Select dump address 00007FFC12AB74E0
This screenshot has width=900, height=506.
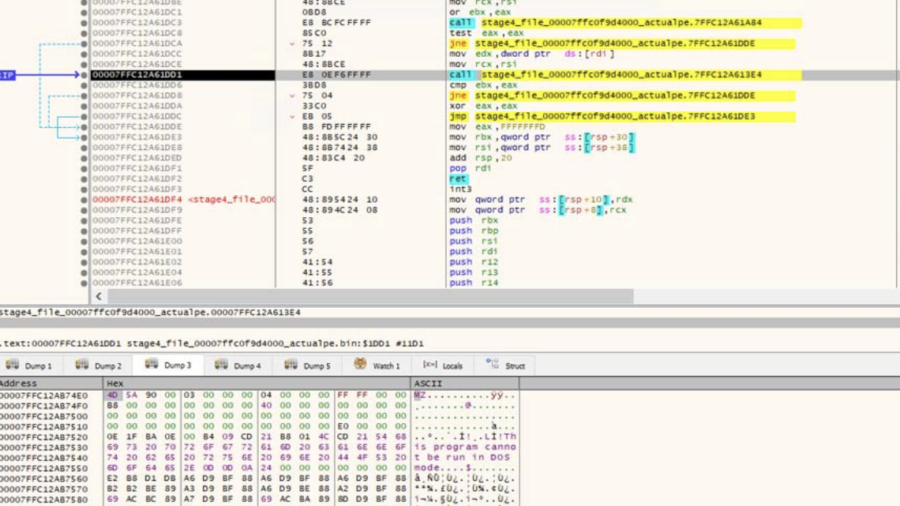[44, 395]
